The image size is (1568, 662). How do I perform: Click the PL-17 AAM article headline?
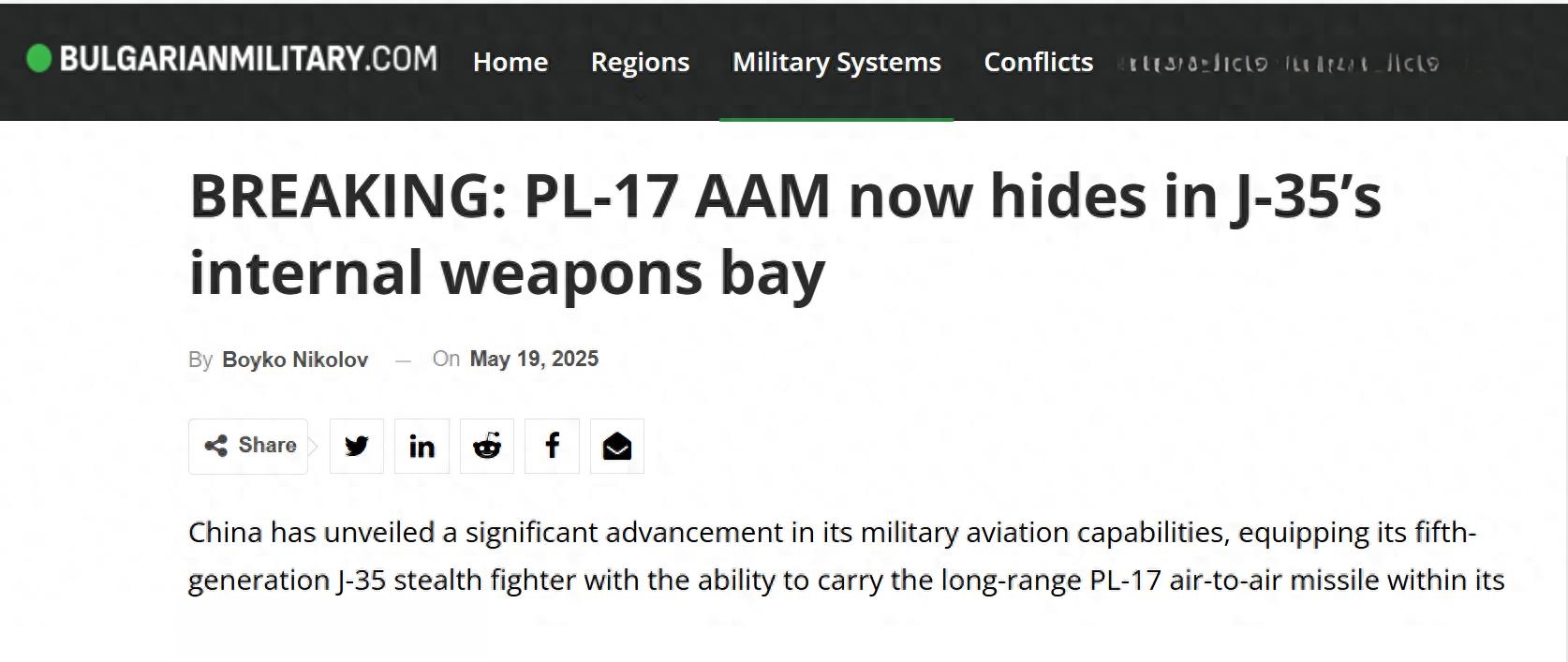click(x=785, y=234)
